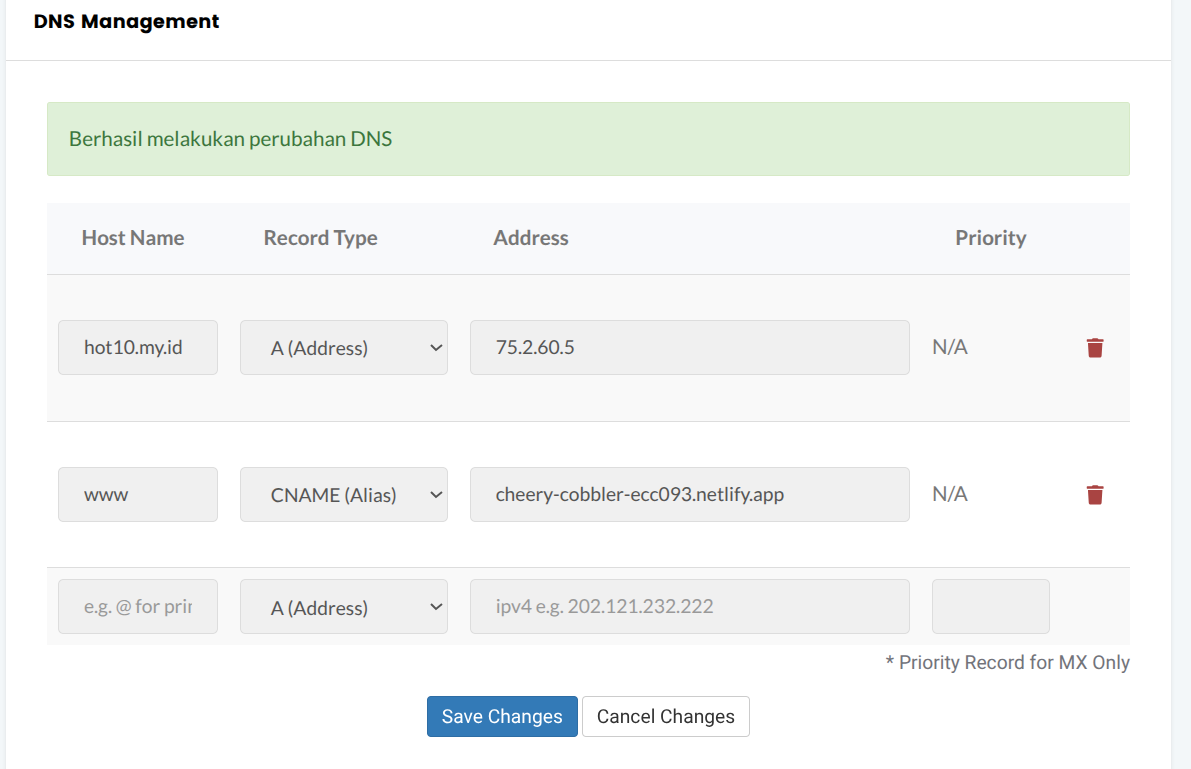Focus the new ipv4 address placeholder field
The height and width of the screenshot is (769, 1191).
pyautogui.click(x=690, y=606)
